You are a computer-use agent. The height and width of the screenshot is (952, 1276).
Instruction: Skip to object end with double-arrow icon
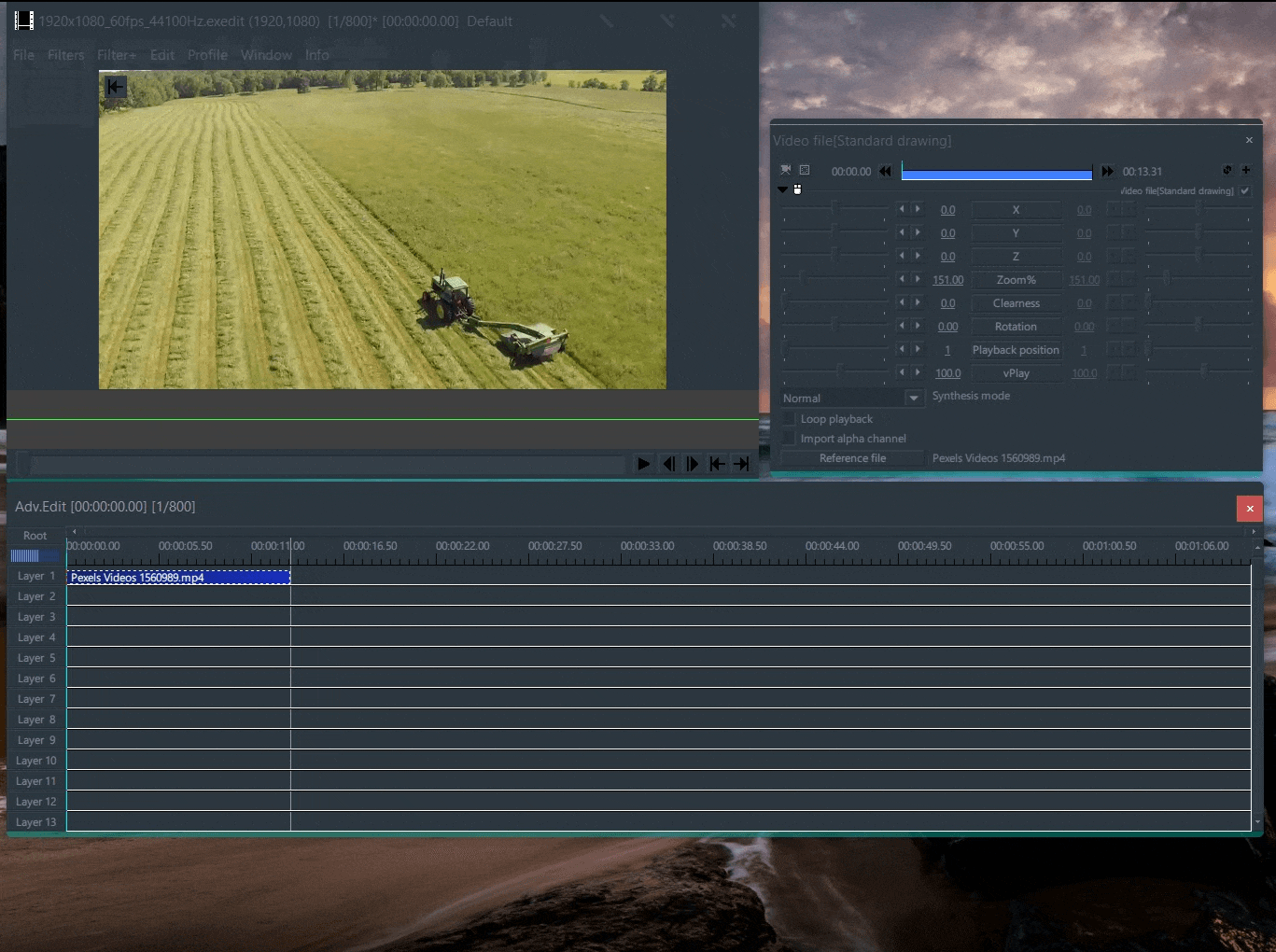1107,172
